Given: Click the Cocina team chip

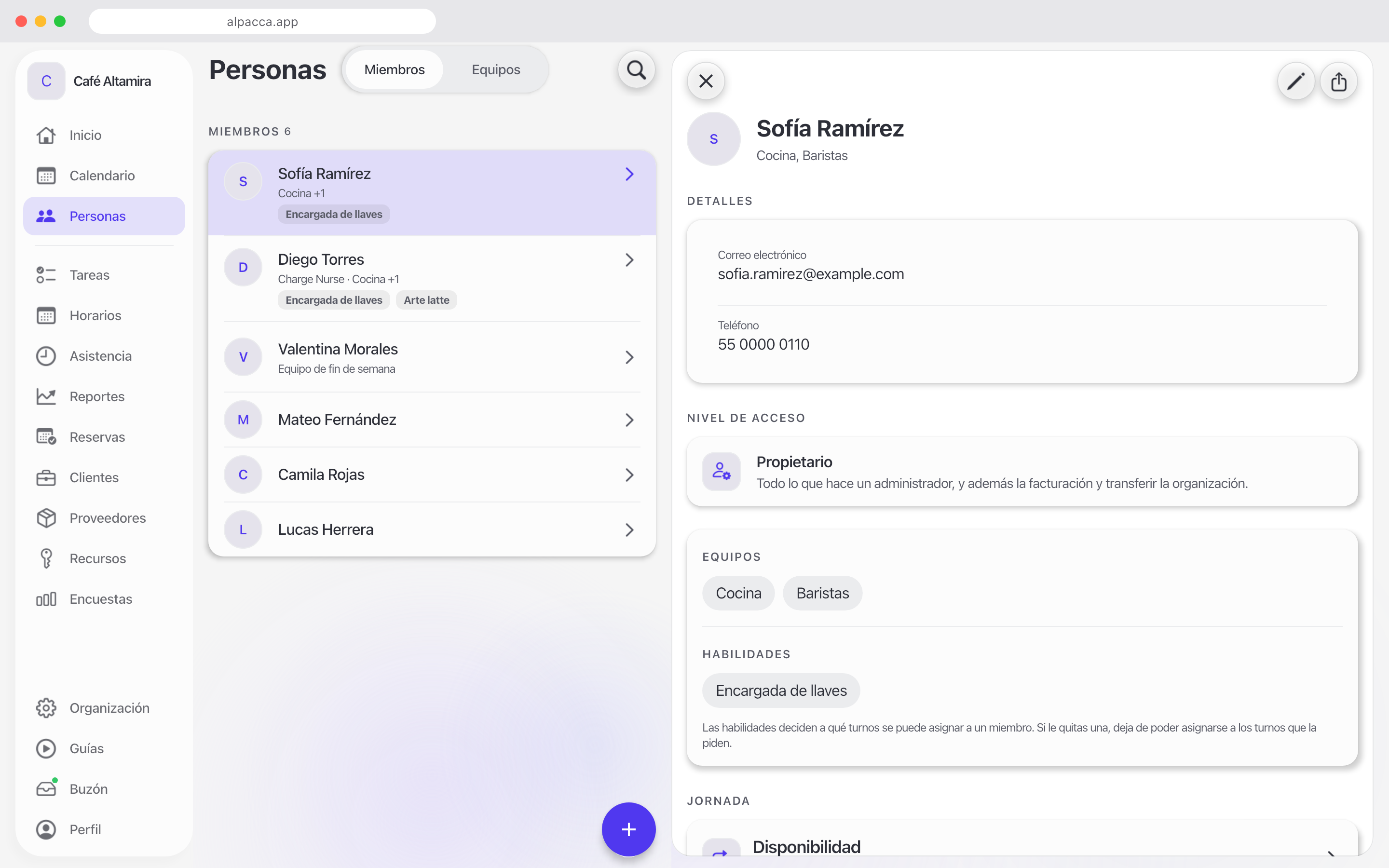Looking at the screenshot, I should tap(738, 593).
